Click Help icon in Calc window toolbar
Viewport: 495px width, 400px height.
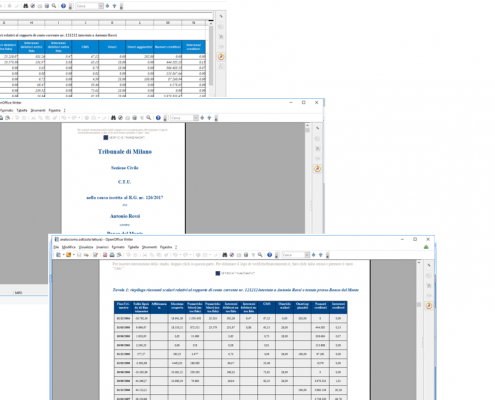[63, 6]
